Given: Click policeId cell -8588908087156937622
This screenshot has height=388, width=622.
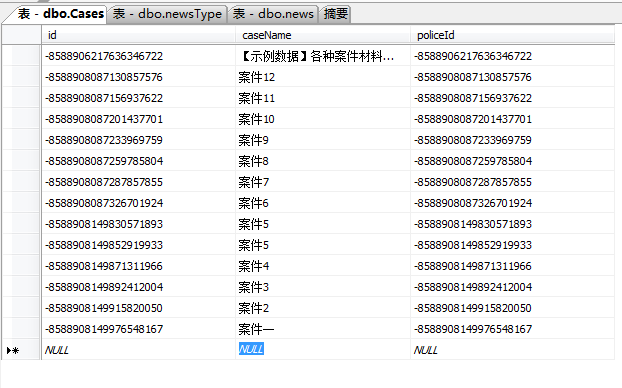Looking at the screenshot, I should 513,98.
